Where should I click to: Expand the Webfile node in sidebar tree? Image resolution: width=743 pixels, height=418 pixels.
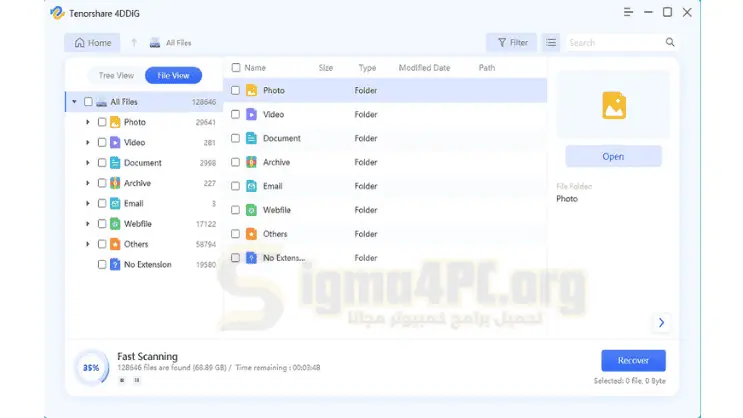click(88, 224)
